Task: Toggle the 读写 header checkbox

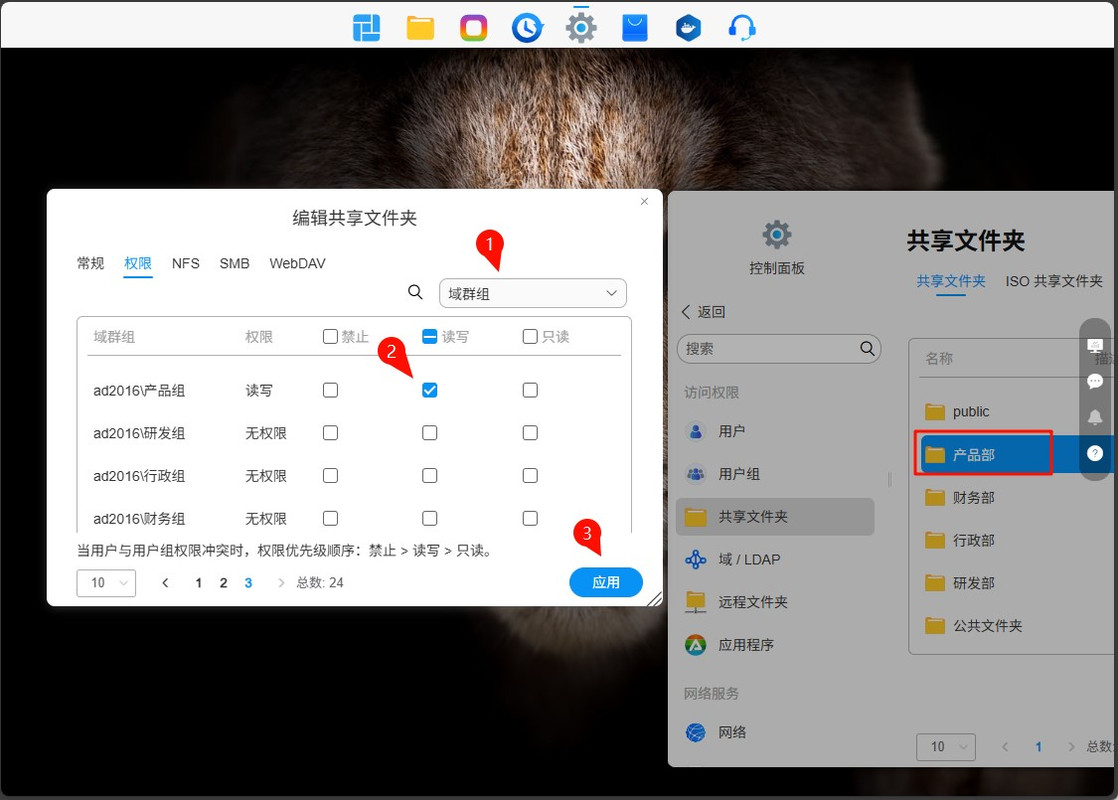Action: [429, 337]
